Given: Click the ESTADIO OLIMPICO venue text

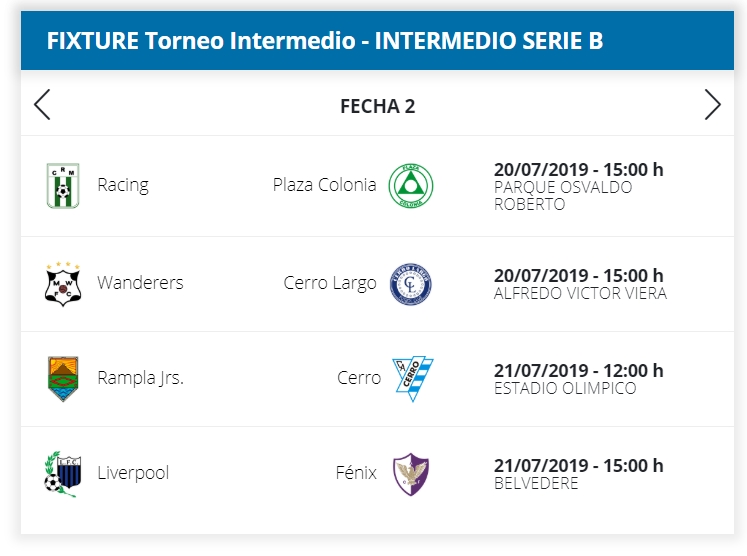Looking at the screenshot, I should [565, 389].
